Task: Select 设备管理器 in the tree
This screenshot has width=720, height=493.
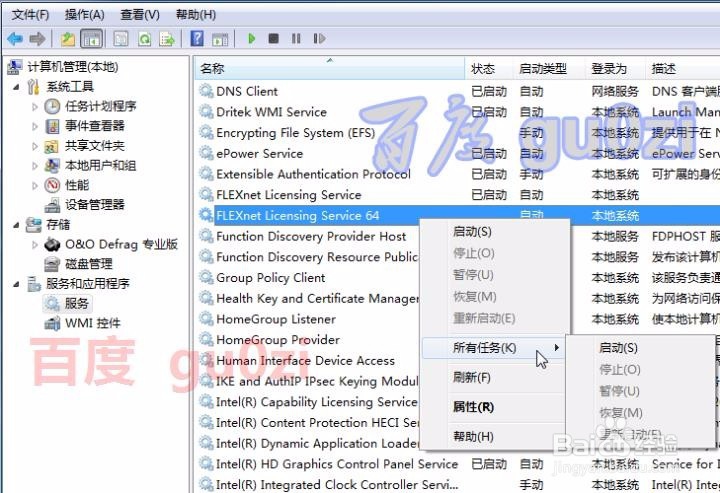Action: pos(95,205)
